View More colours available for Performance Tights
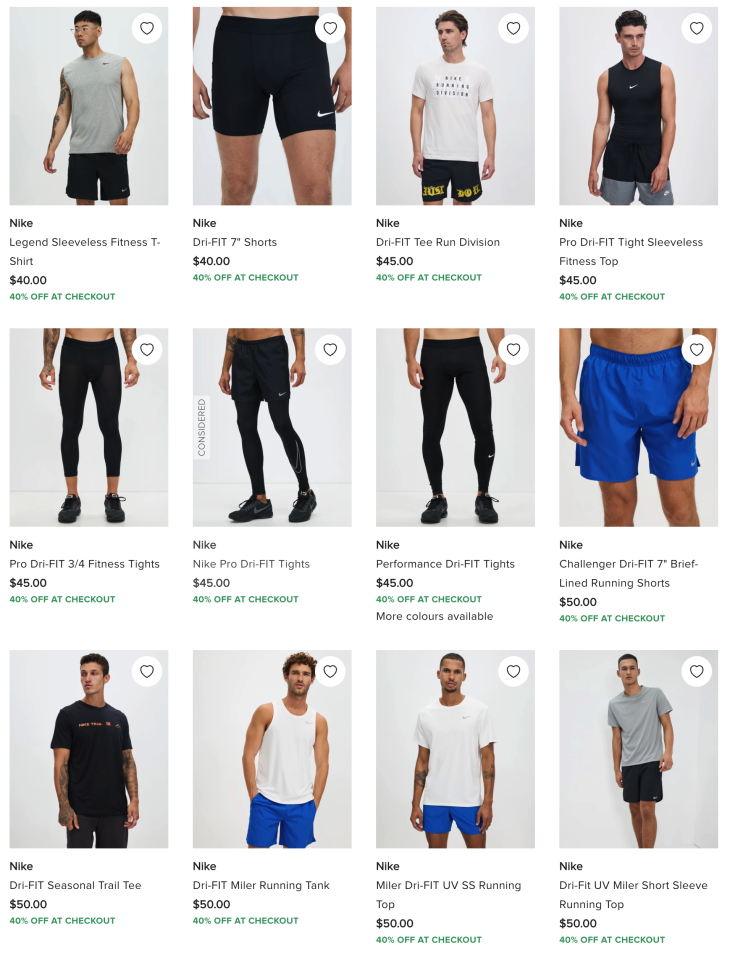The width and height of the screenshot is (743, 955). pyautogui.click(x=434, y=616)
